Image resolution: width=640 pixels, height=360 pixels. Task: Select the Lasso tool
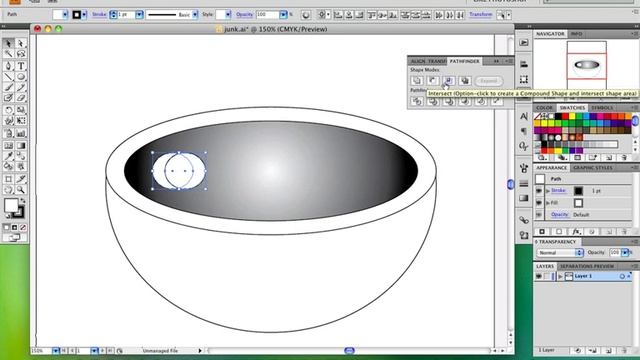click(21, 54)
